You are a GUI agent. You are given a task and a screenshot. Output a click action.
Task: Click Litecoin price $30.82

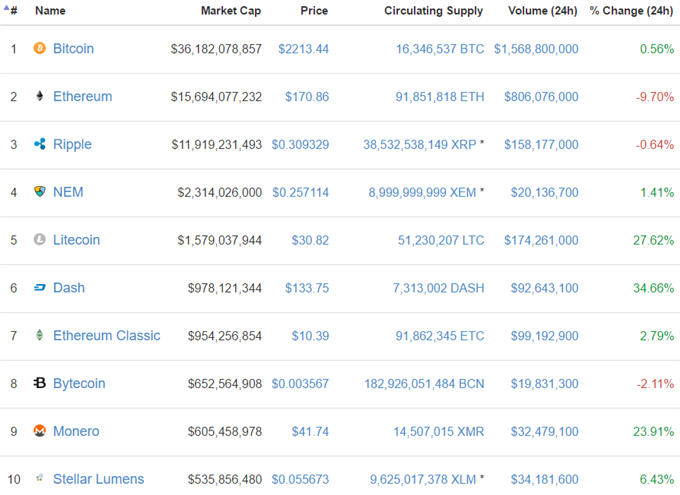tap(310, 240)
